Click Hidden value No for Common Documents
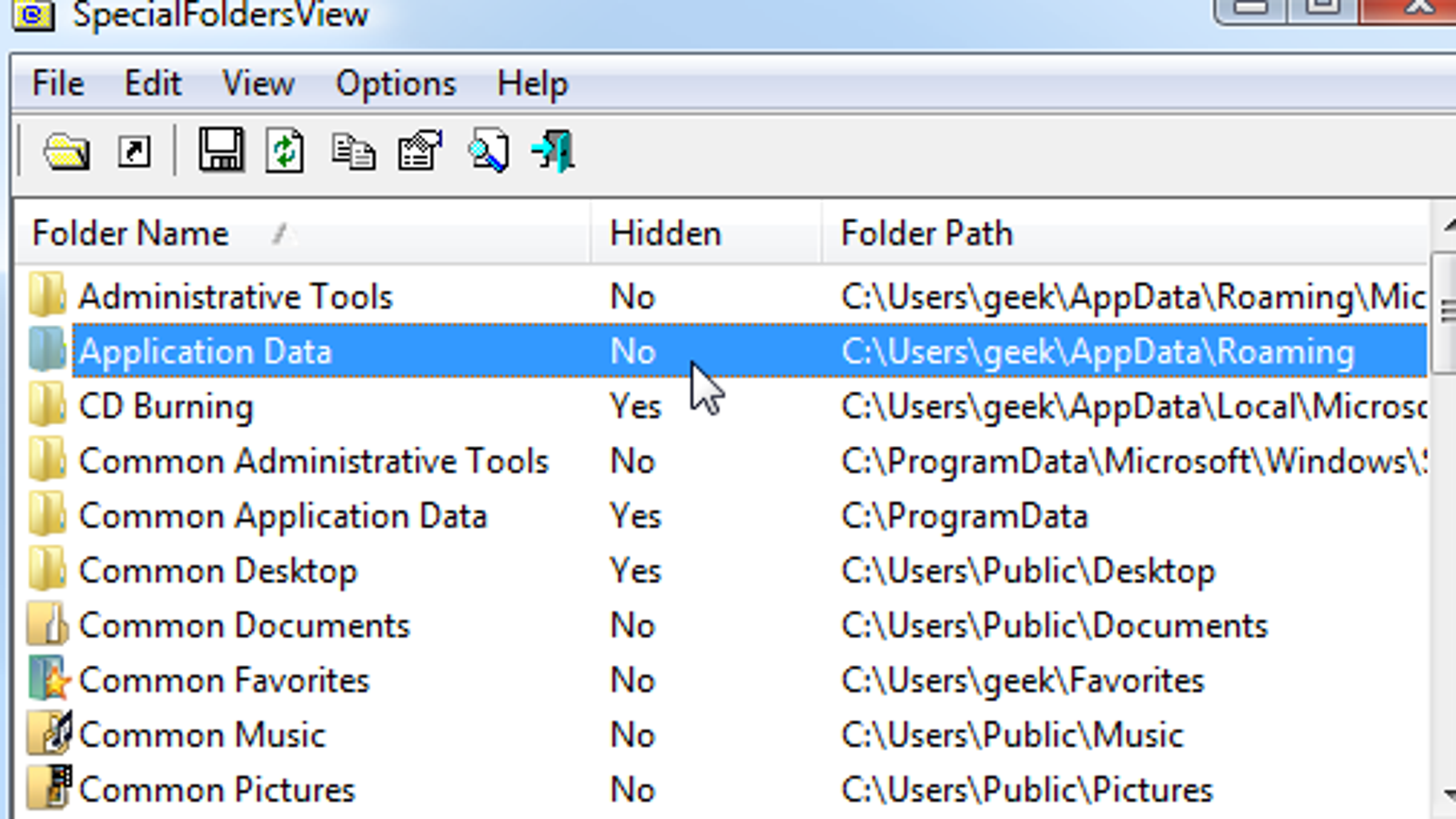 (632, 626)
